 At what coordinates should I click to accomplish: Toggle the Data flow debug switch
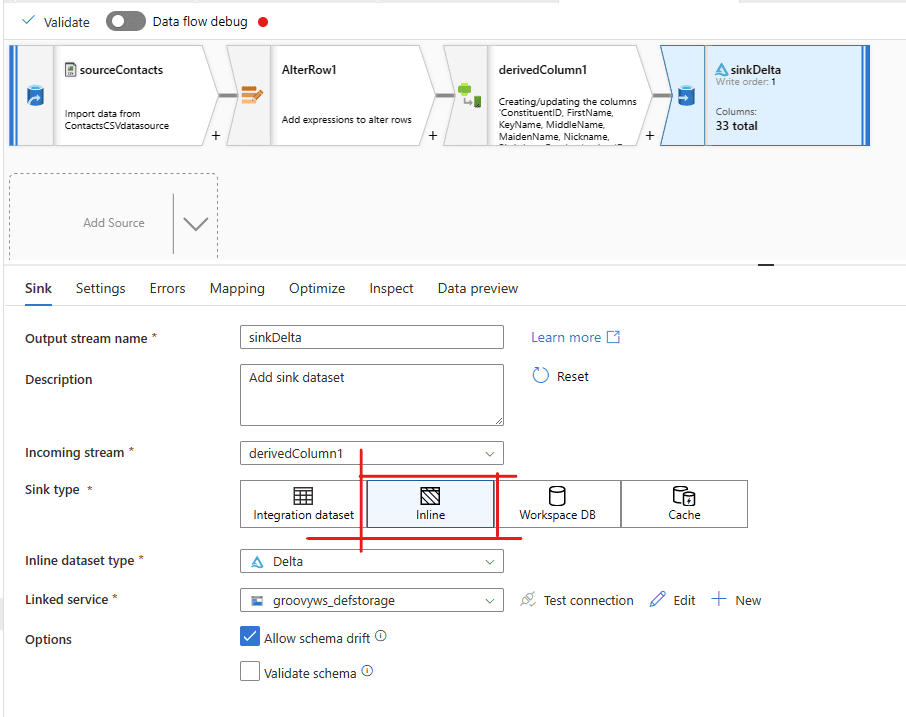pos(126,21)
